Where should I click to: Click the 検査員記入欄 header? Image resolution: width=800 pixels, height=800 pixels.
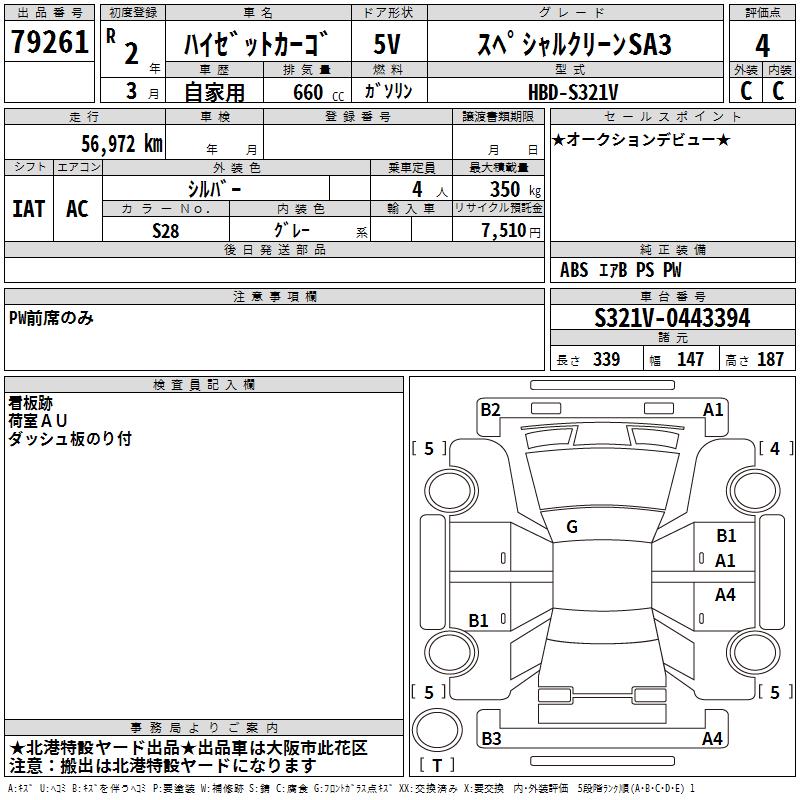coord(204,385)
